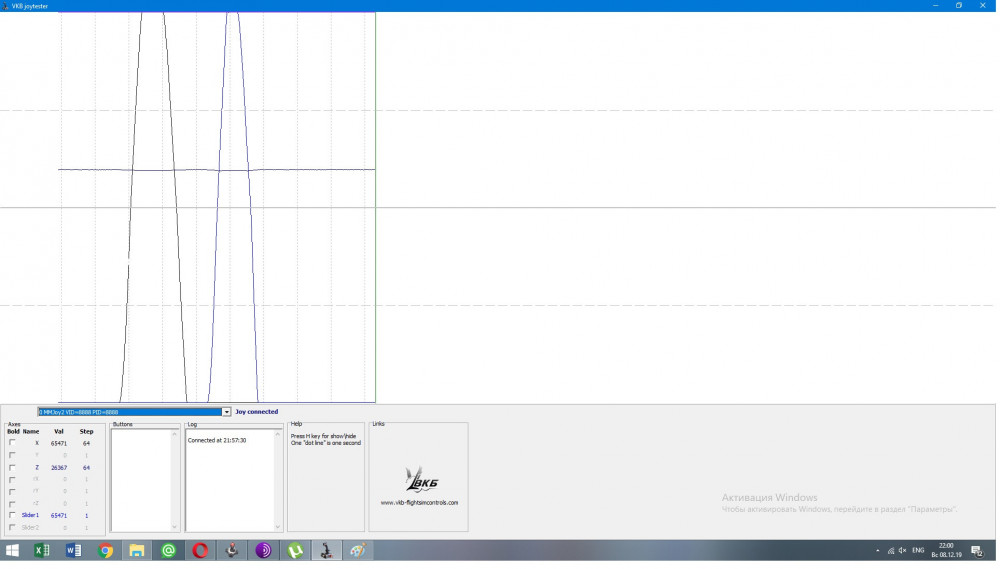1000x569 pixels.
Task: Open Opera browser from the taskbar
Action: tap(200, 551)
